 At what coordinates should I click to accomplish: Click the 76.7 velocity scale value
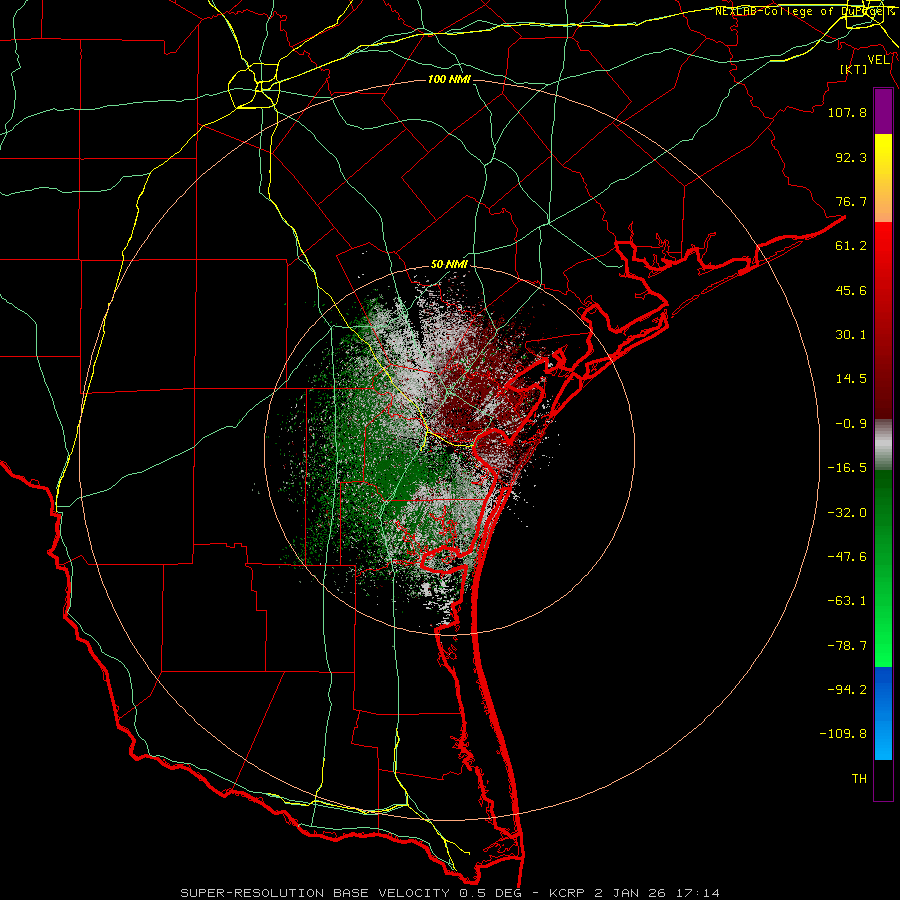[x=851, y=201]
